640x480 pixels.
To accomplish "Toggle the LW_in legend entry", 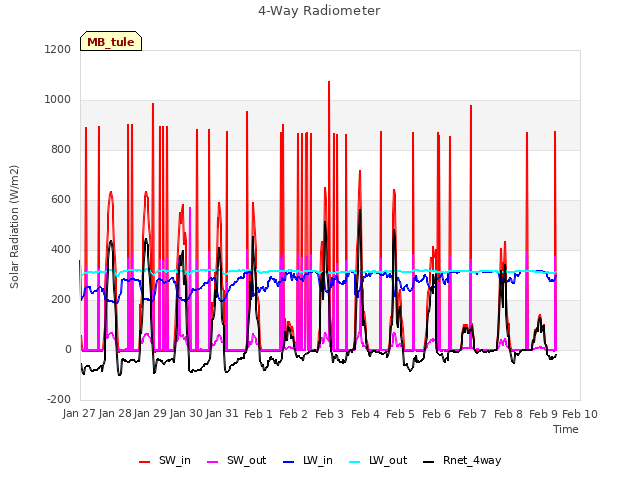I will point(308,460).
